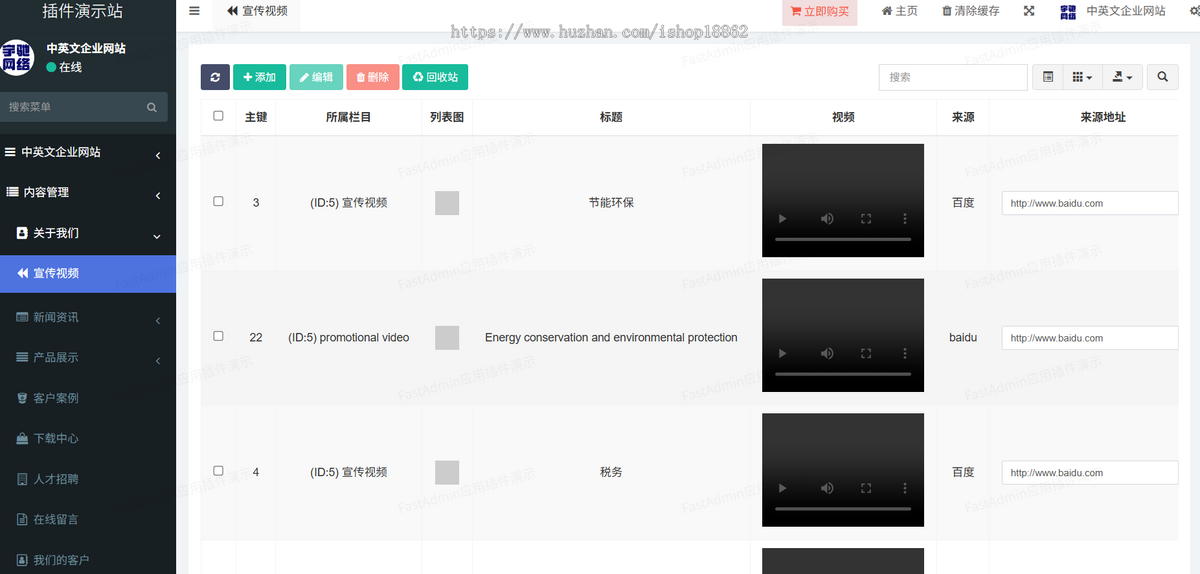
Task: Mute the video in the 税务 row
Action: (x=827, y=488)
